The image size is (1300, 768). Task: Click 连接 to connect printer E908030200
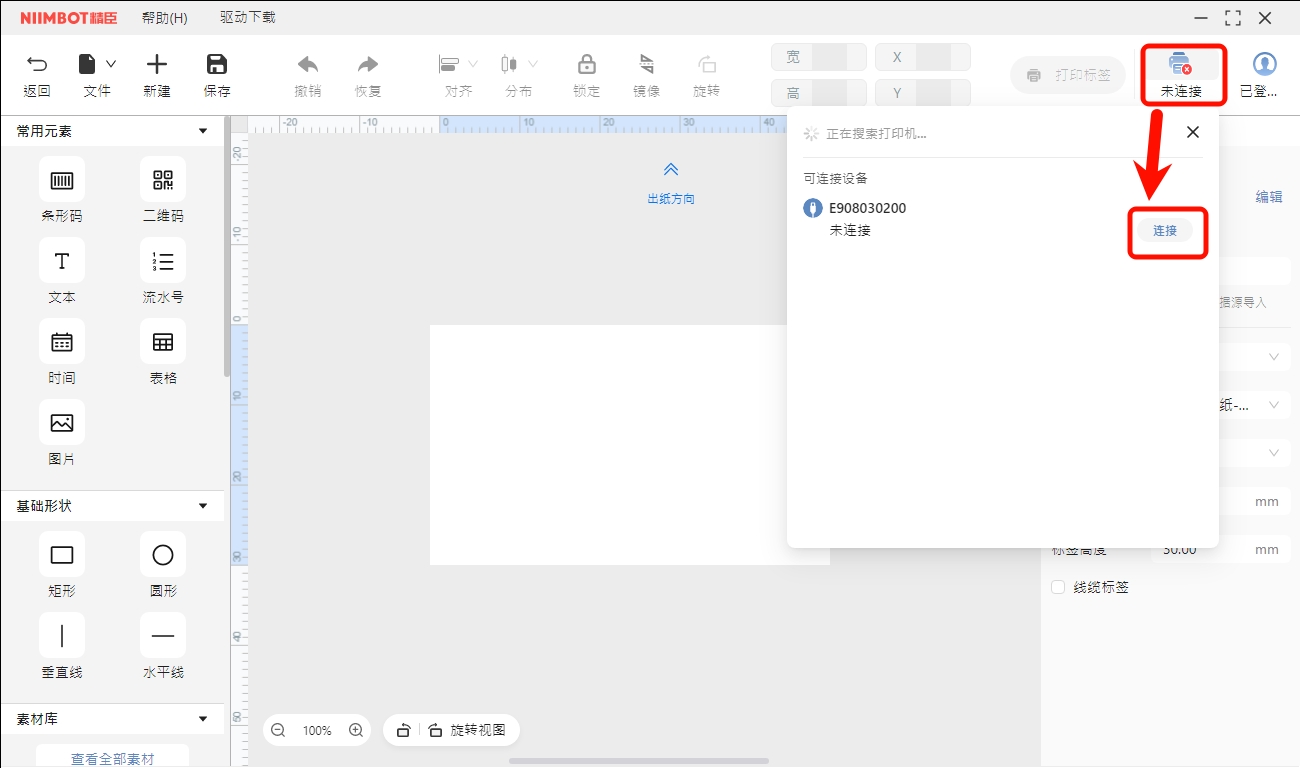pos(1165,230)
